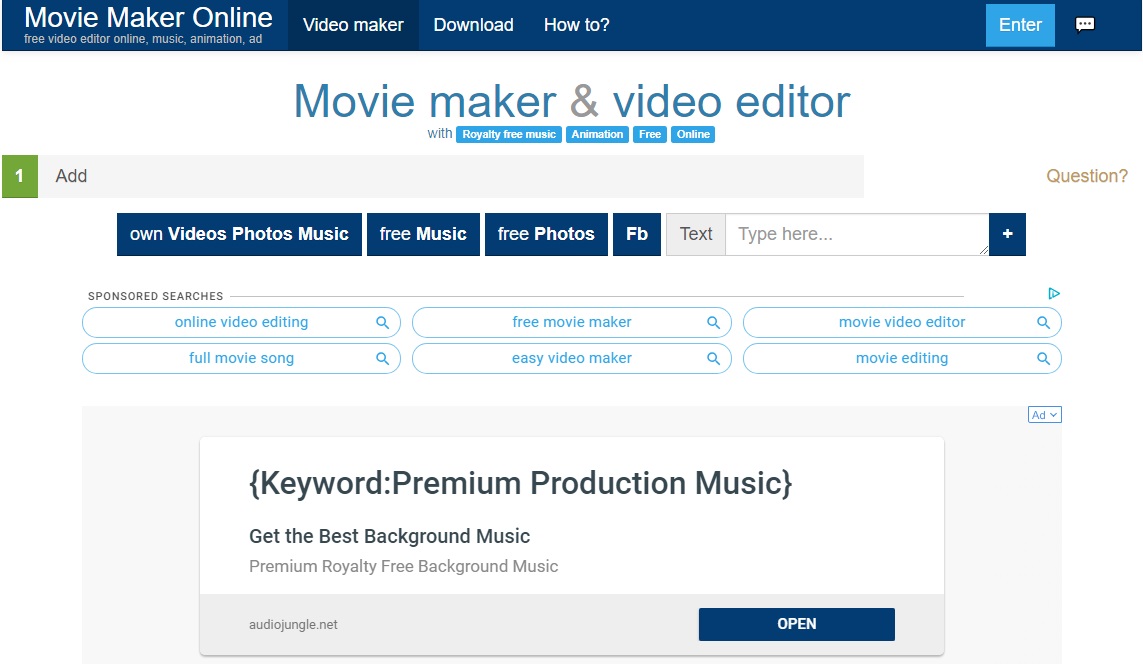Screen dimensions: 1143x664
Task: Click the AdChoices triangle icon
Action: point(1053,294)
